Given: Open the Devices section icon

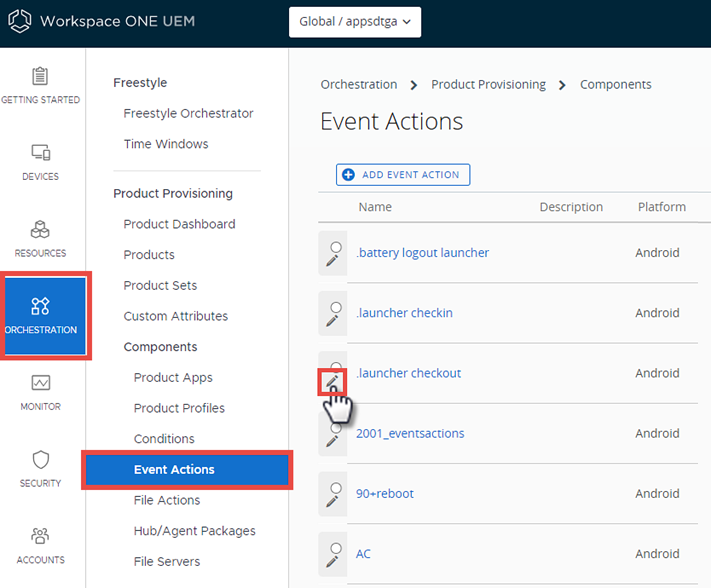Looking at the screenshot, I should [x=40, y=152].
